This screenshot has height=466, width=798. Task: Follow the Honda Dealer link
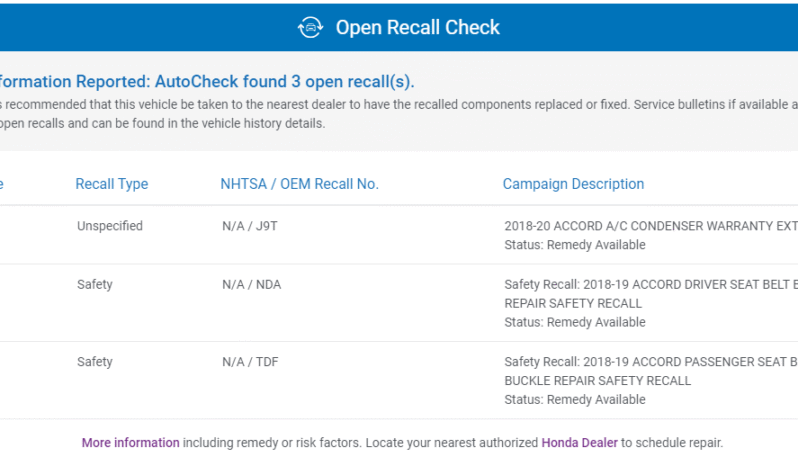(x=578, y=442)
